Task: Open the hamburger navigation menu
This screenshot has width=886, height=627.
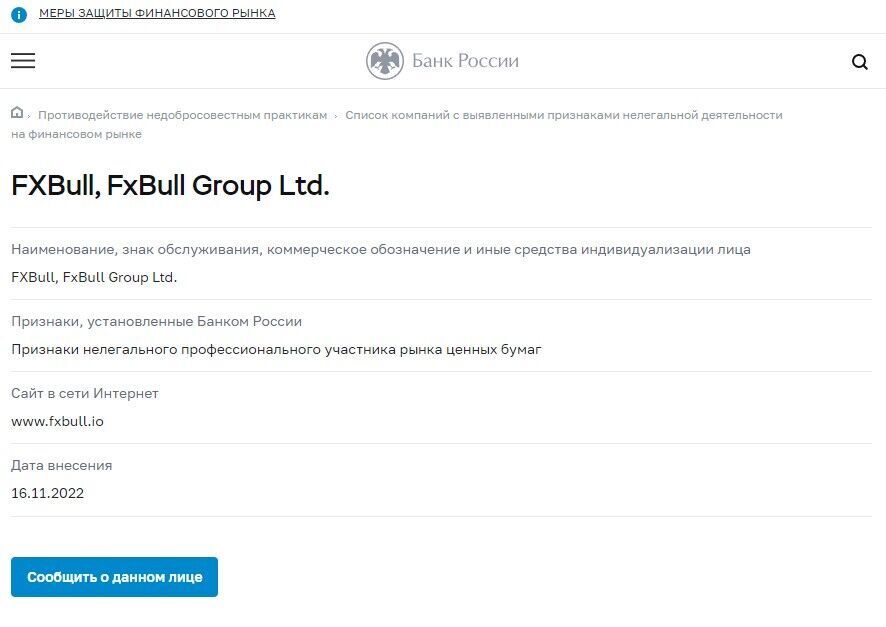Action: click(x=23, y=60)
